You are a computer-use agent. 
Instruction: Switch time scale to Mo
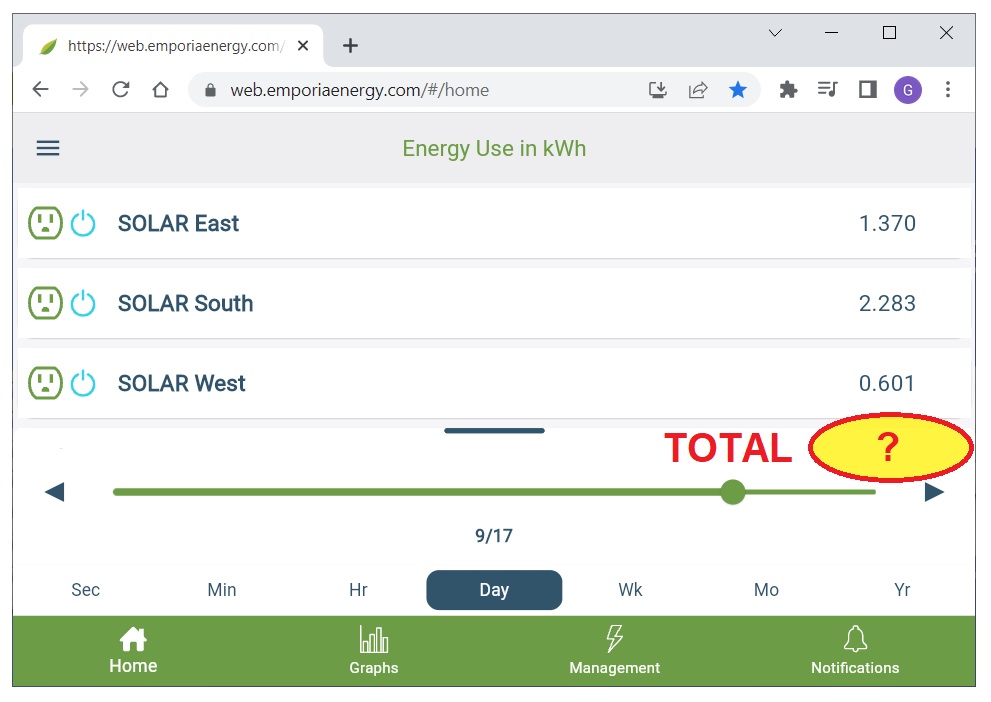click(766, 590)
